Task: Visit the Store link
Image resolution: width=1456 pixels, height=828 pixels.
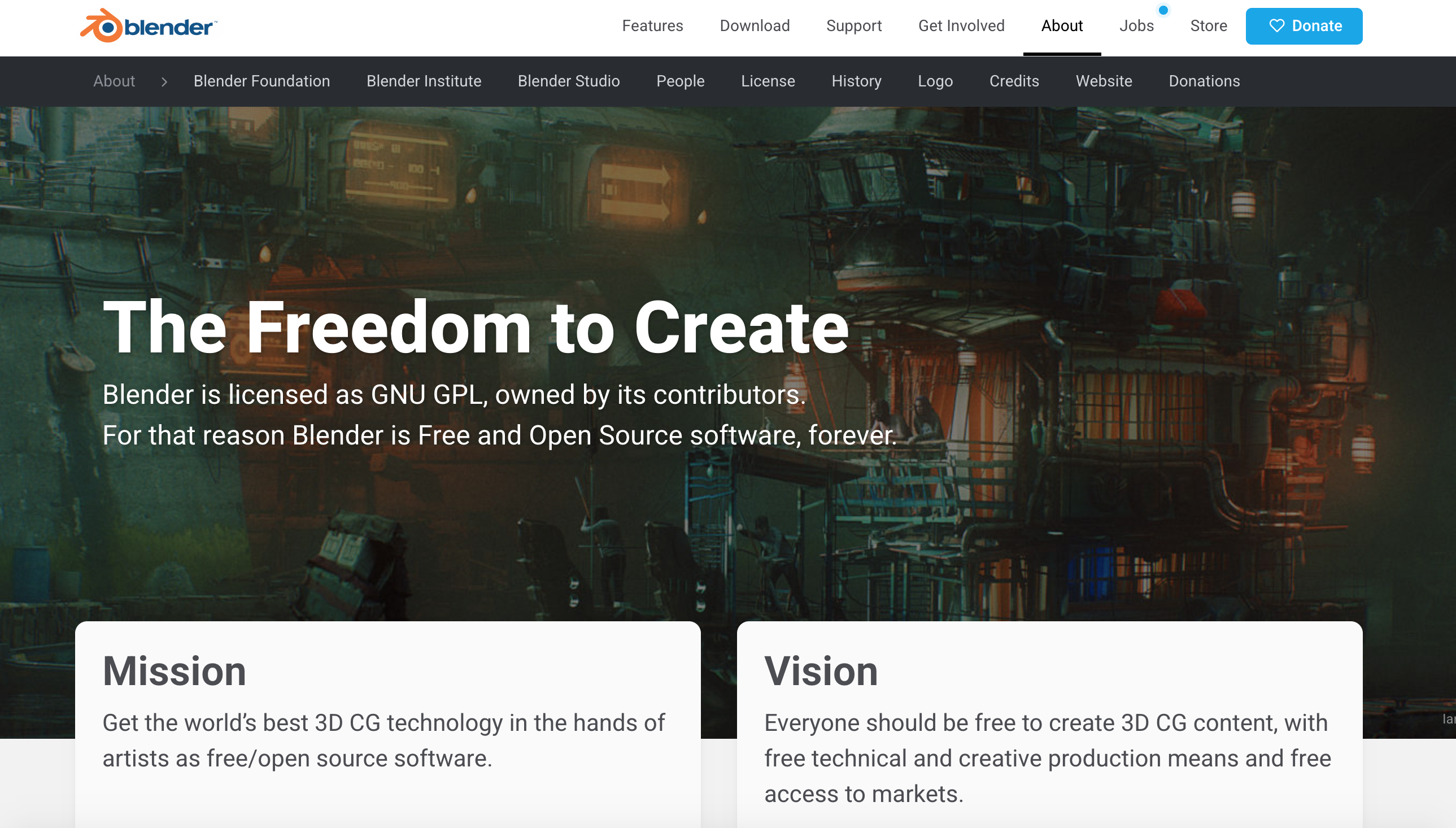Action: 1208,25
